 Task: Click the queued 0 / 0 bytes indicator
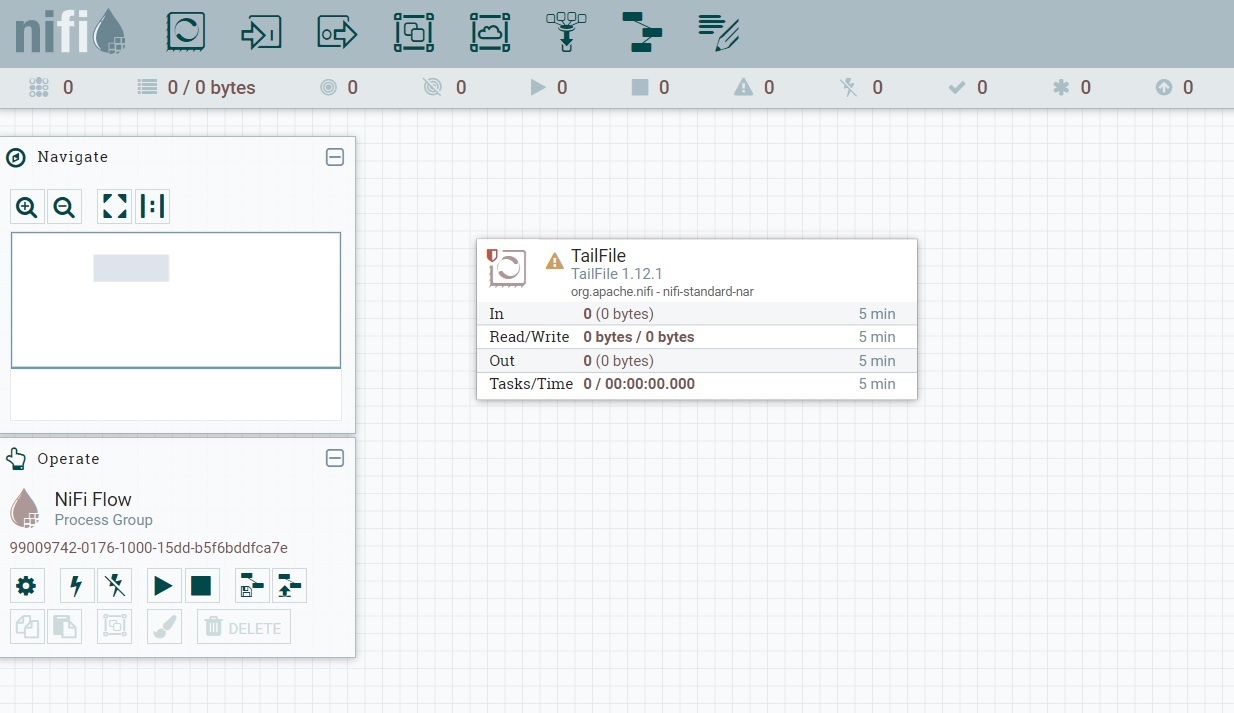click(x=197, y=88)
